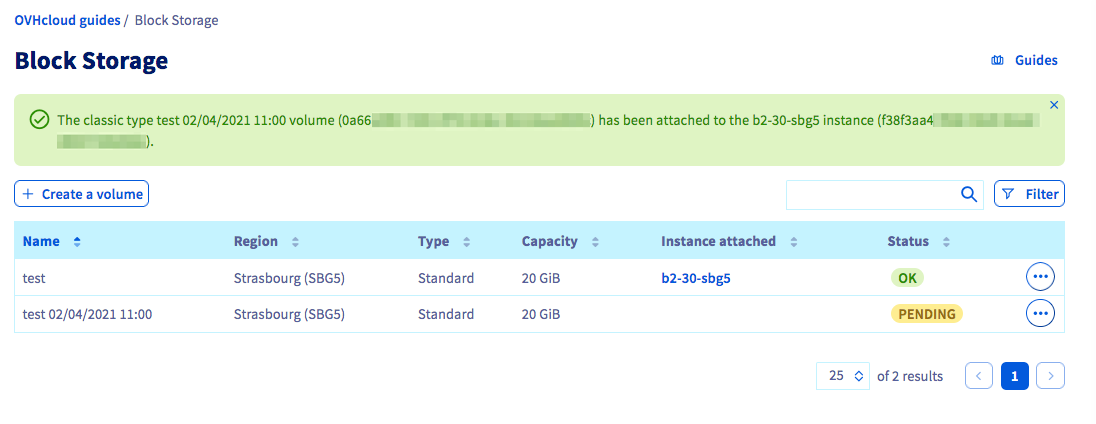1096x424 pixels.
Task: Go to the previous results page
Action: 979,376
